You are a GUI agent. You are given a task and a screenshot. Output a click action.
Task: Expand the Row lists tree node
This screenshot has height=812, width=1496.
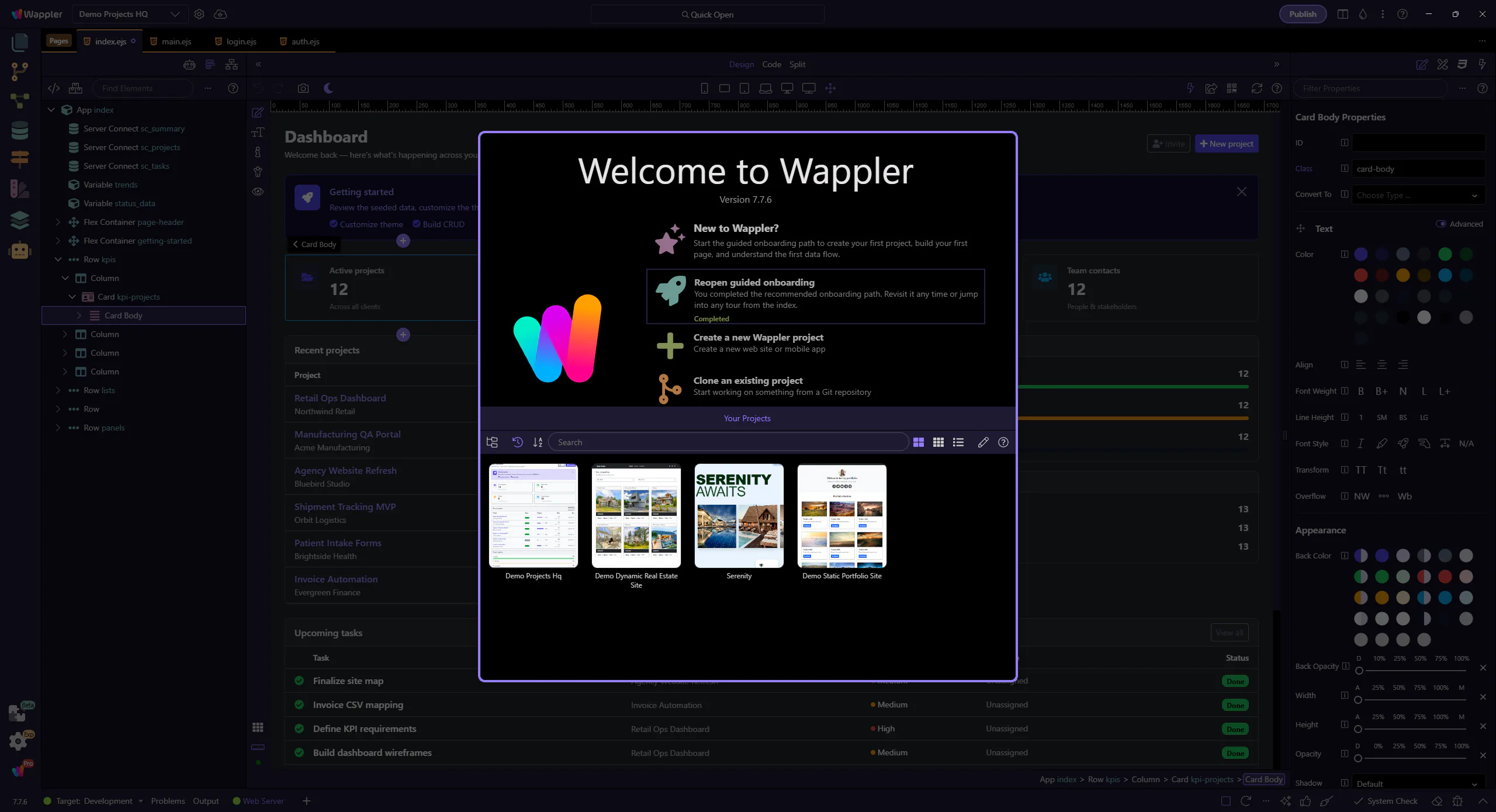58,390
